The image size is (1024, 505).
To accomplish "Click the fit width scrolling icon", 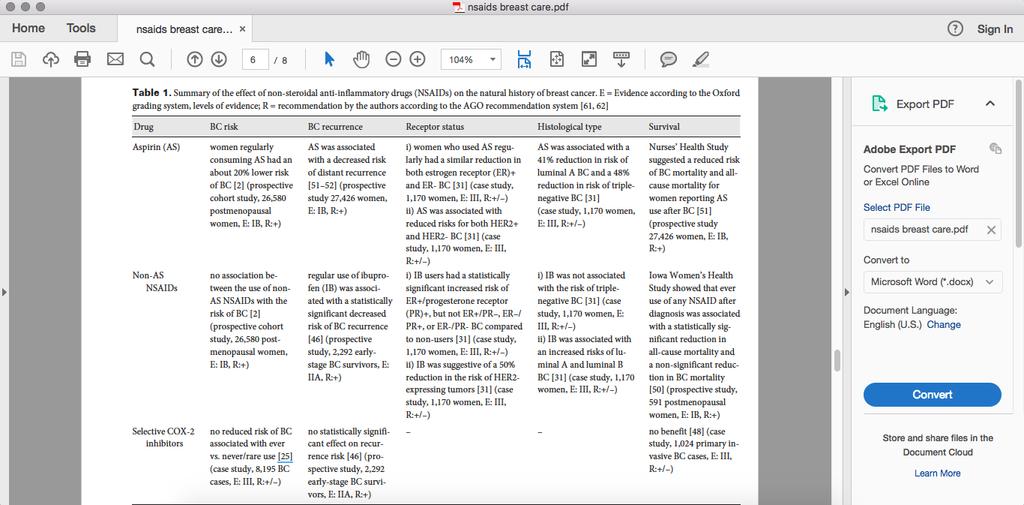I will (x=524, y=59).
